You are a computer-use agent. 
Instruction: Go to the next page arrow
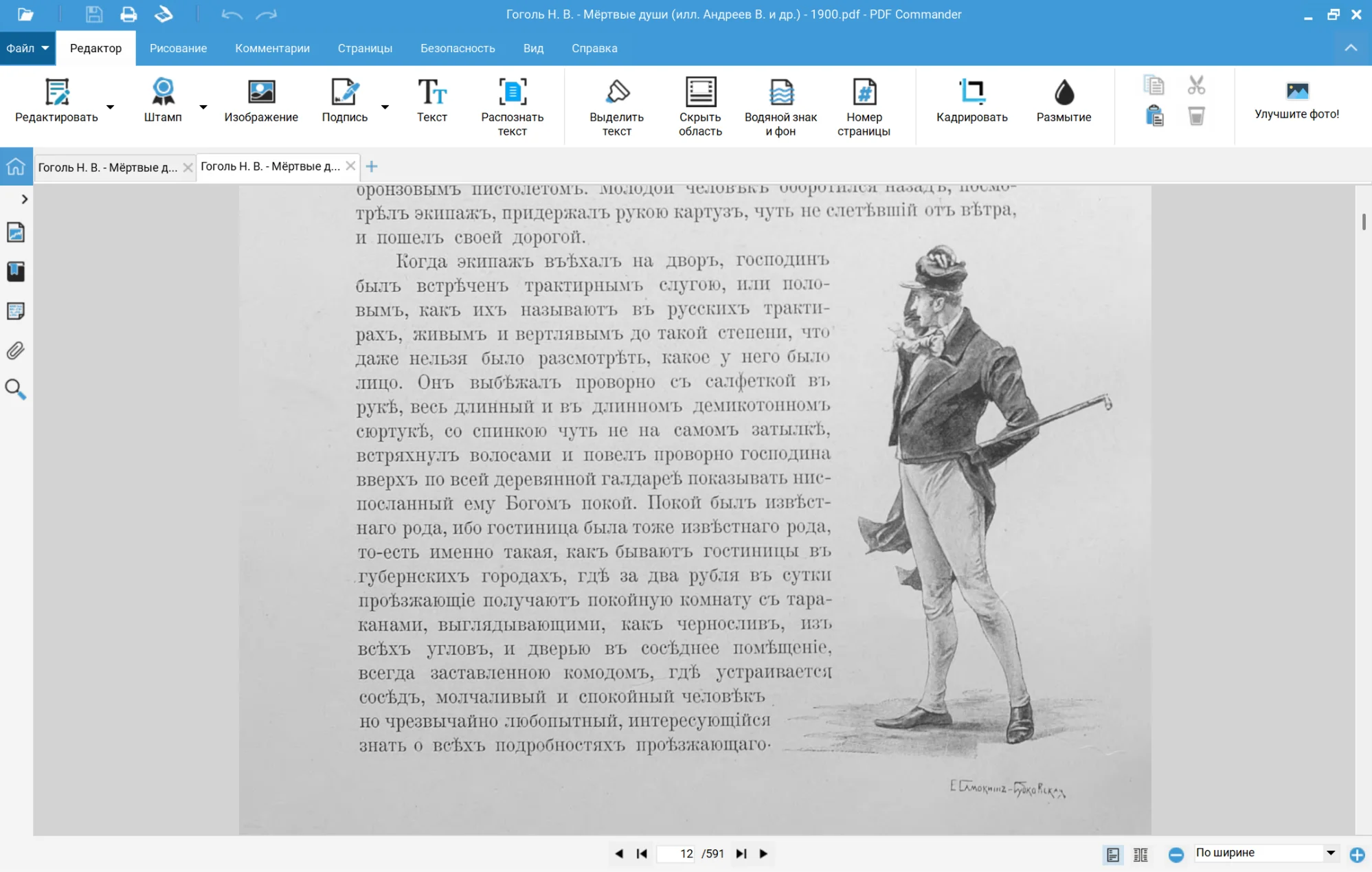[763, 853]
